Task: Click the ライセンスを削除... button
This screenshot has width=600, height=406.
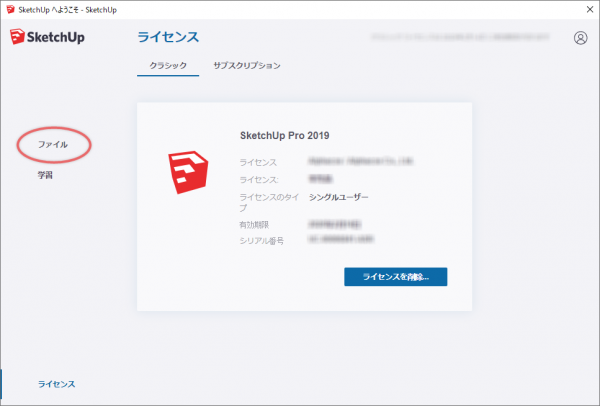Action: pos(396,277)
